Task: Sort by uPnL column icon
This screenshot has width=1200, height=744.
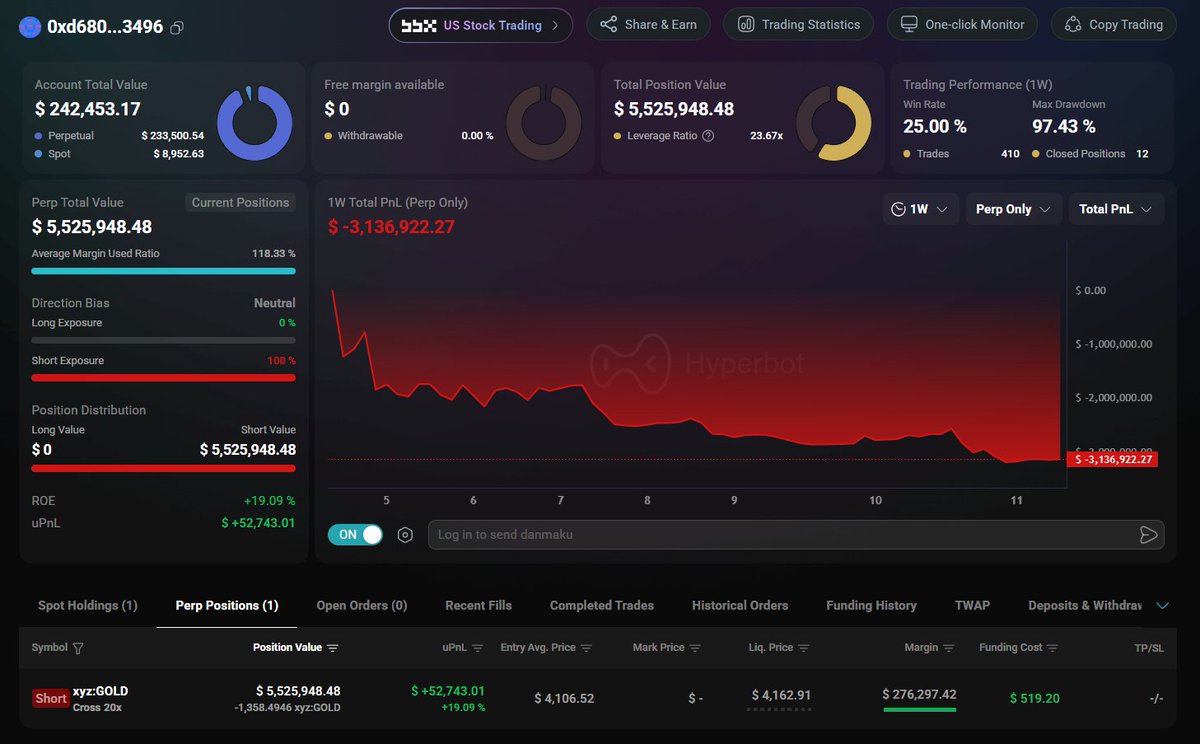Action: [477, 648]
